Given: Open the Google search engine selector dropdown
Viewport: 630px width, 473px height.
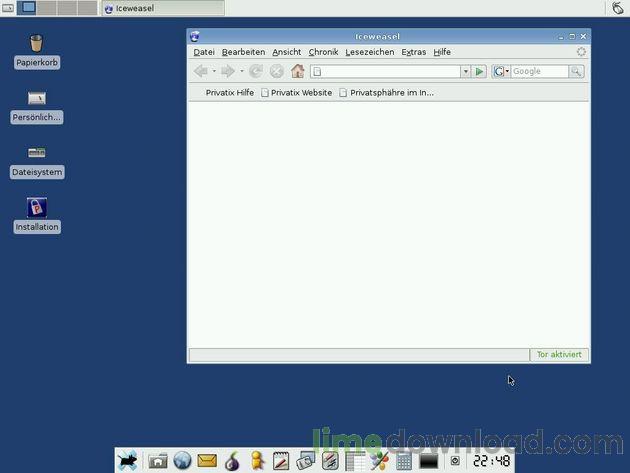Looking at the screenshot, I should click(501, 71).
